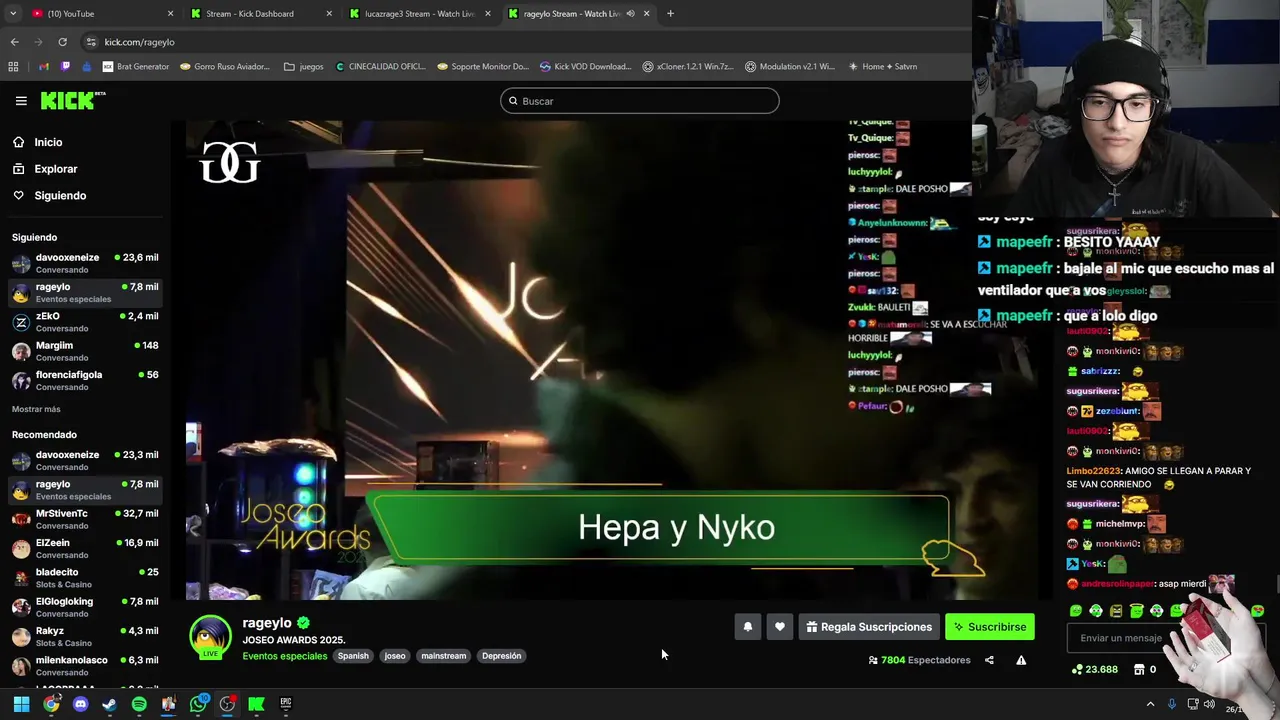Open the Kick app in the taskbar
1280x720 pixels.
click(x=256, y=704)
